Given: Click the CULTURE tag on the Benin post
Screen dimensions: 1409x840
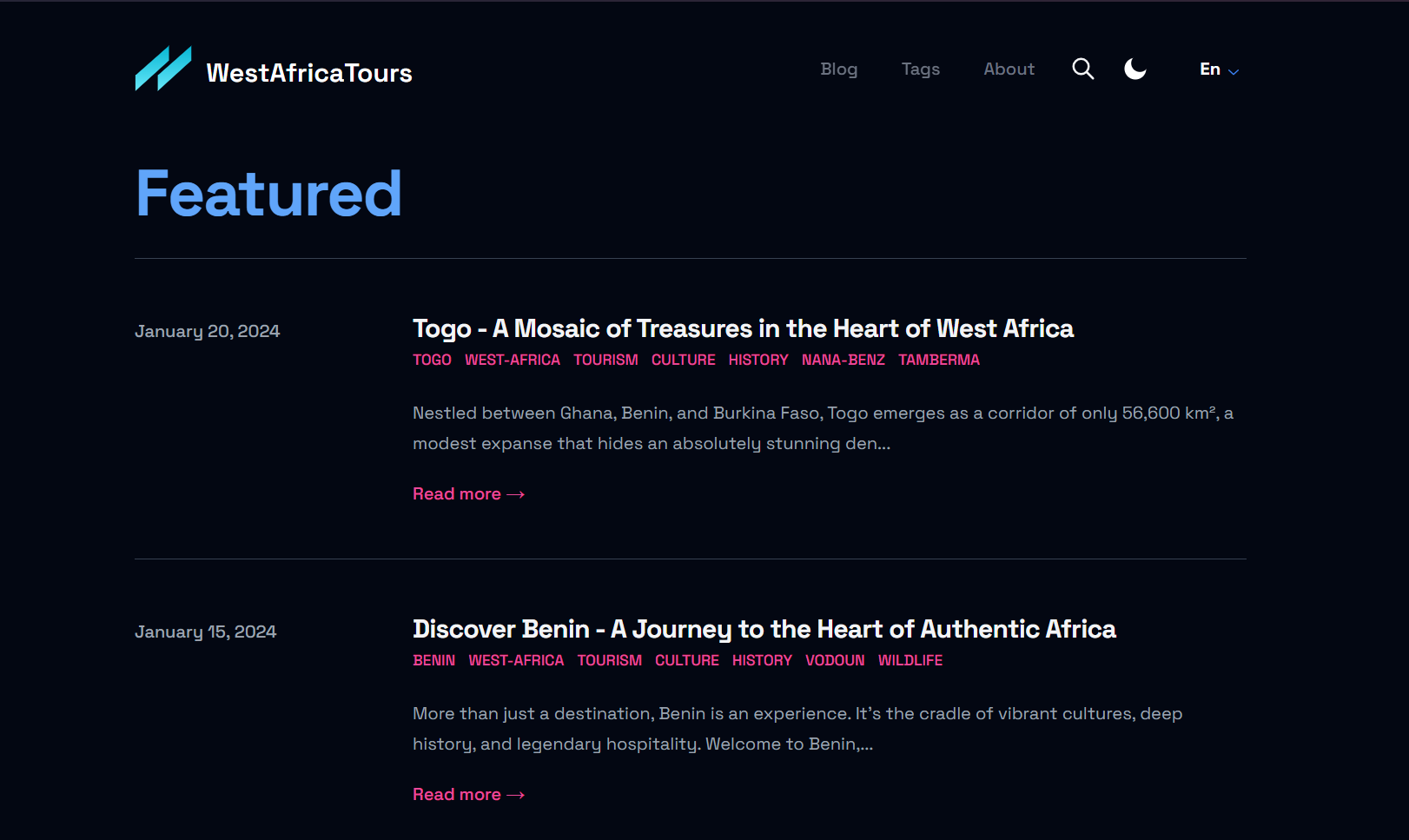Looking at the screenshot, I should [686, 660].
